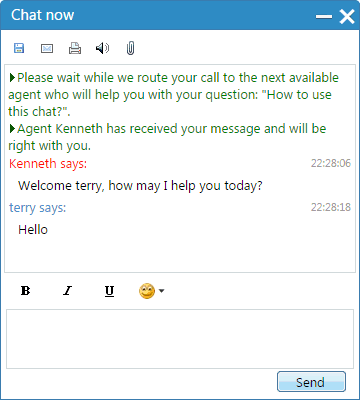Open the emoticon dropdown arrow
This screenshot has height=400, width=360.
point(162,291)
